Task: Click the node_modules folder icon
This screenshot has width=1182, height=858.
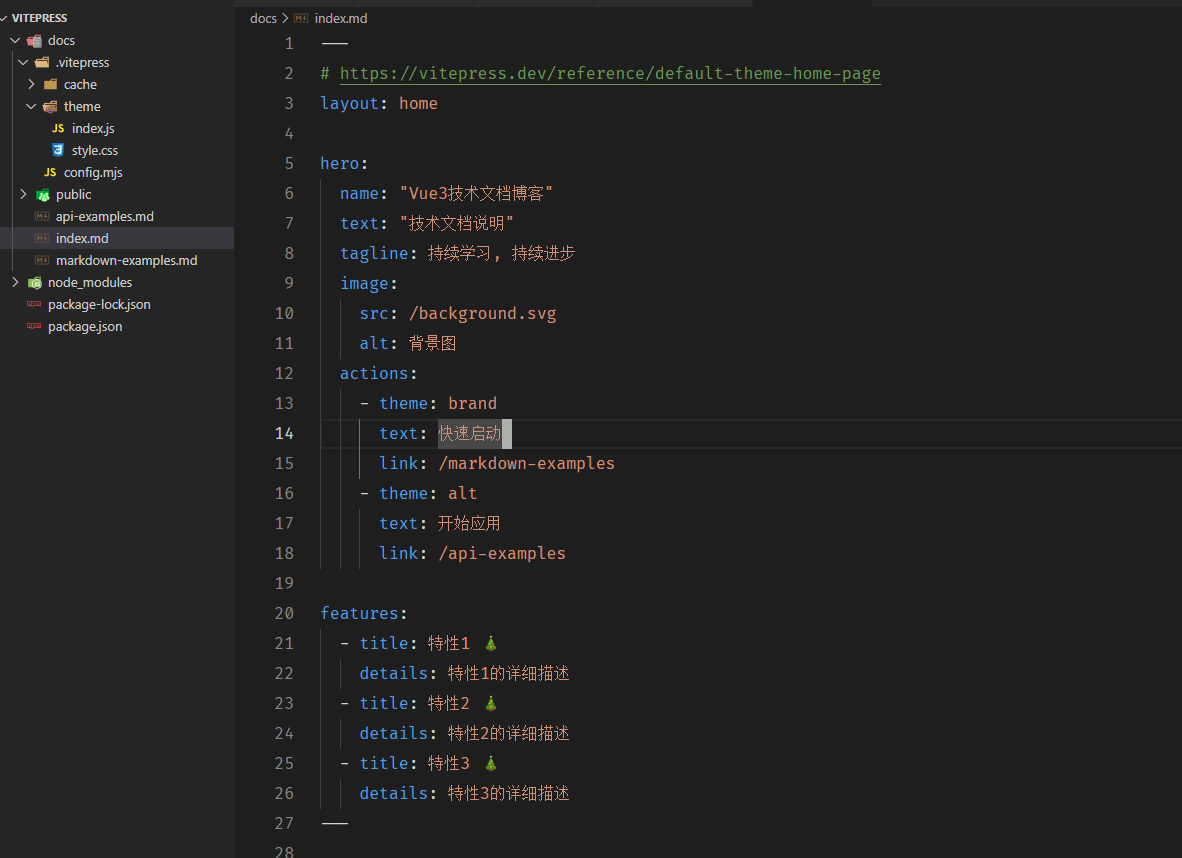Action: pos(35,283)
